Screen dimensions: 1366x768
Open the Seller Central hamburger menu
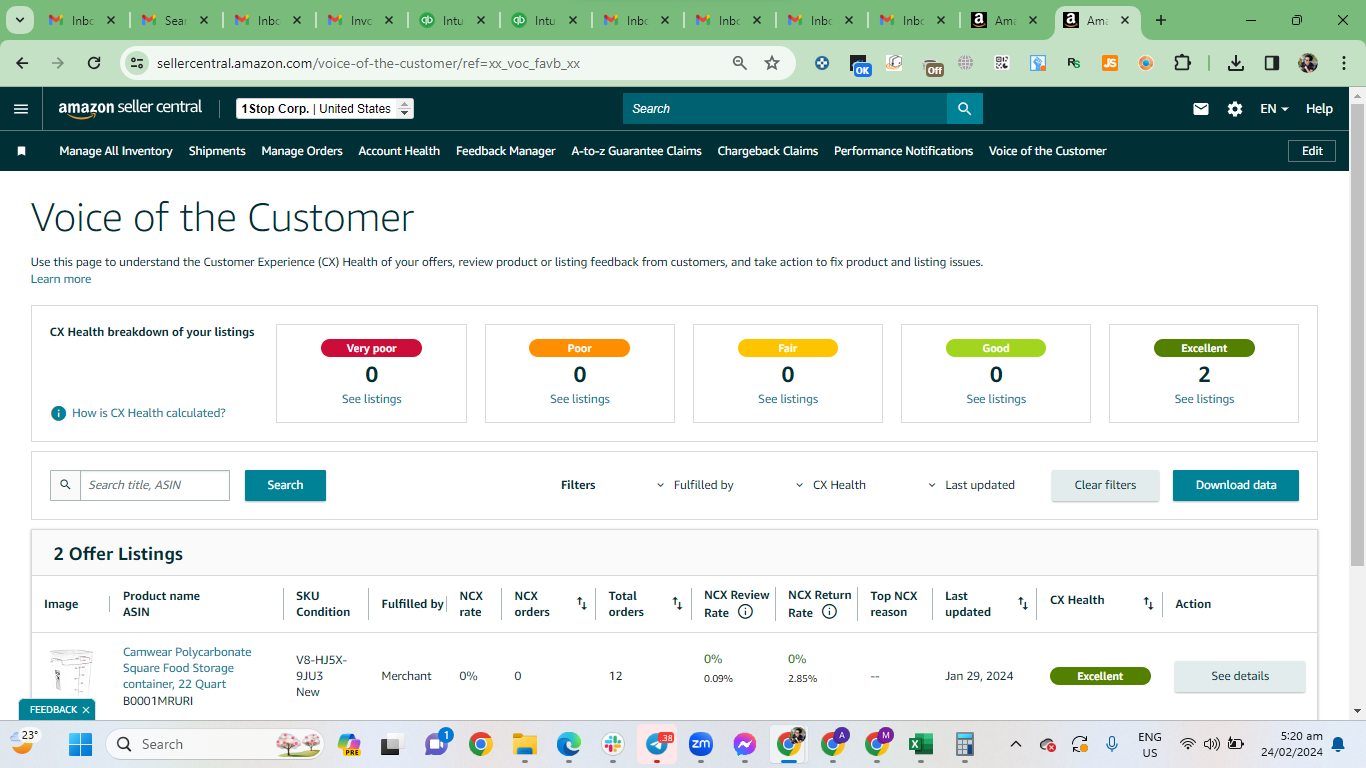click(x=21, y=109)
